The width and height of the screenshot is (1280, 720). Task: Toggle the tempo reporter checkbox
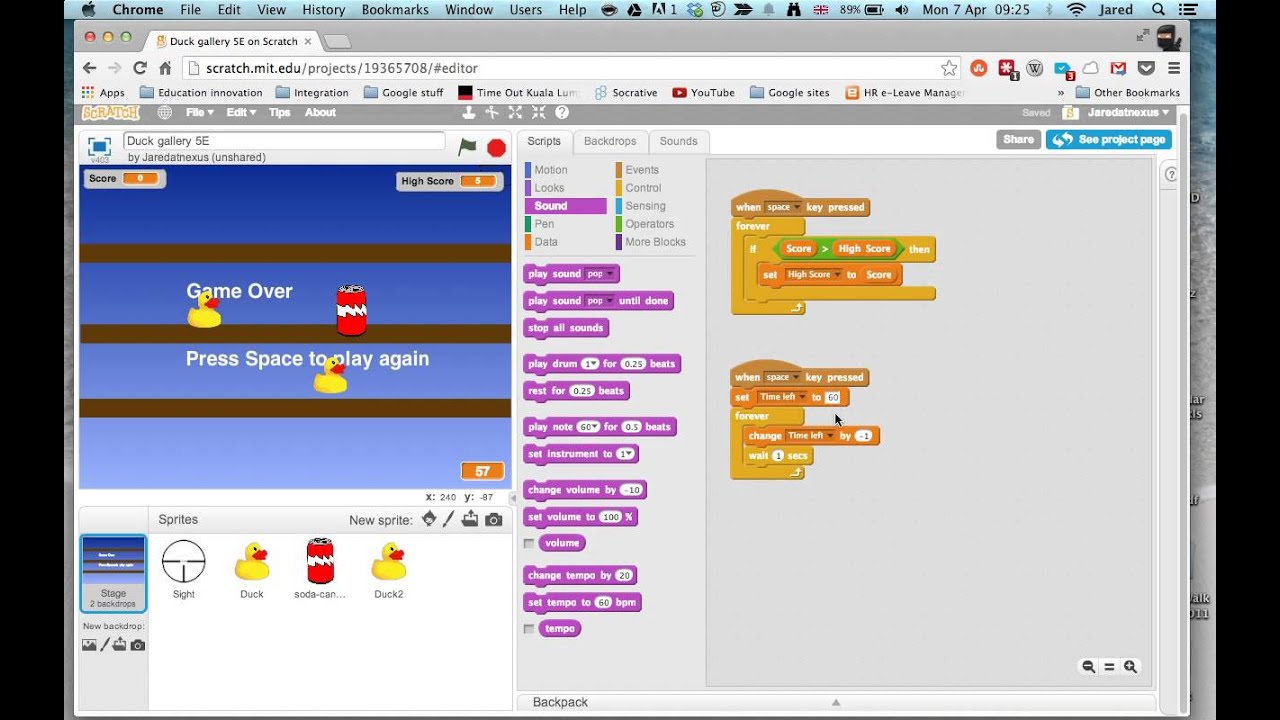(x=529, y=629)
